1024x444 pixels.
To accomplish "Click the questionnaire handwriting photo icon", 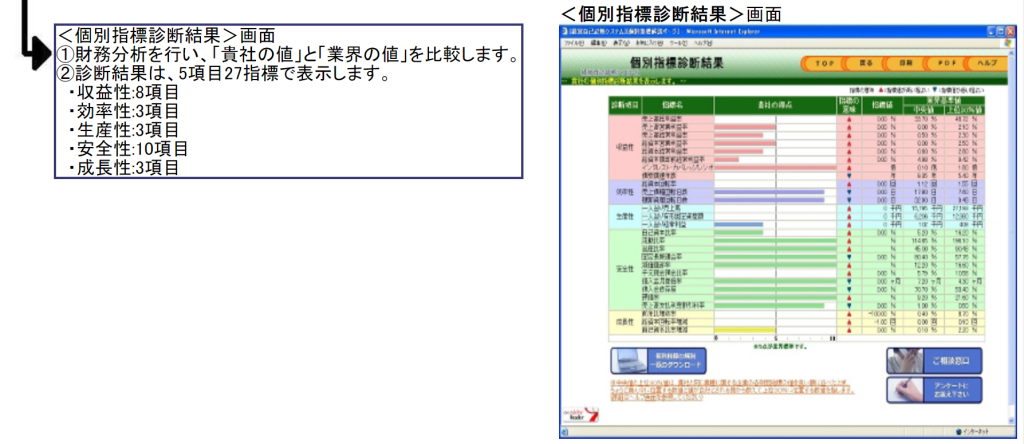I will [904, 389].
